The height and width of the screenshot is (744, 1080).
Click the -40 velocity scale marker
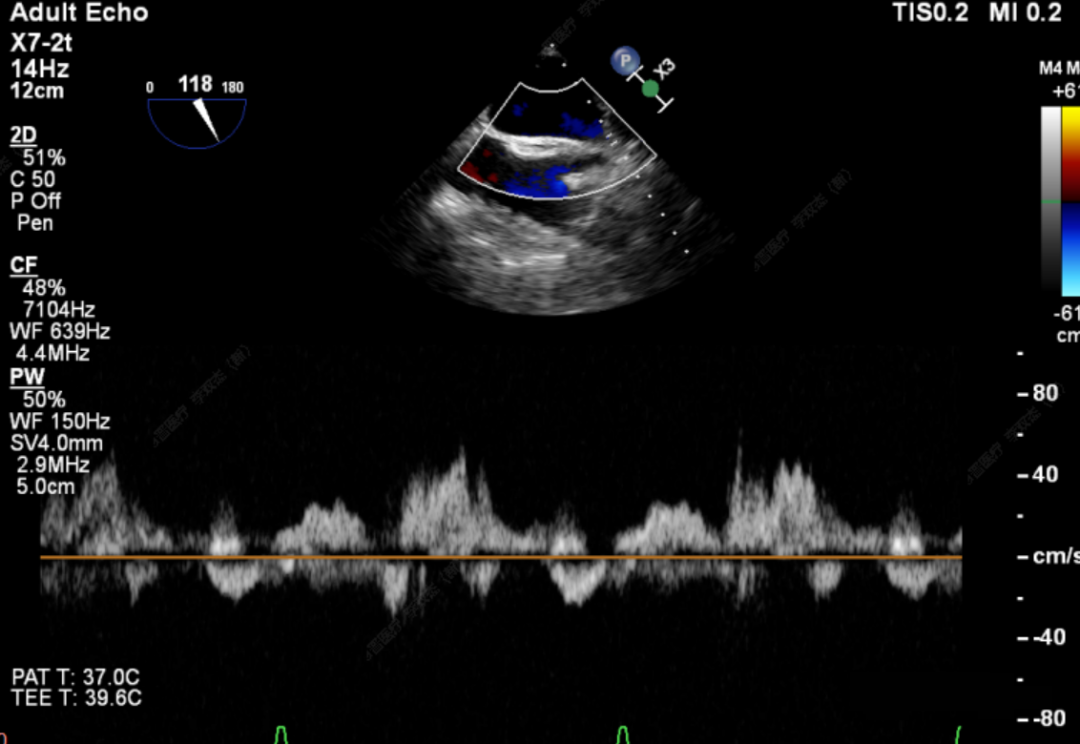click(1042, 637)
